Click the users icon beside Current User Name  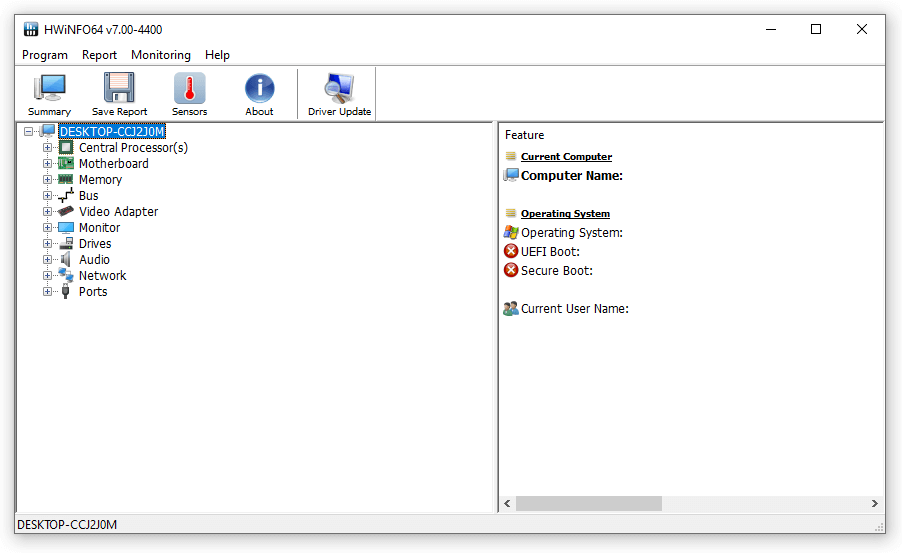coord(511,309)
